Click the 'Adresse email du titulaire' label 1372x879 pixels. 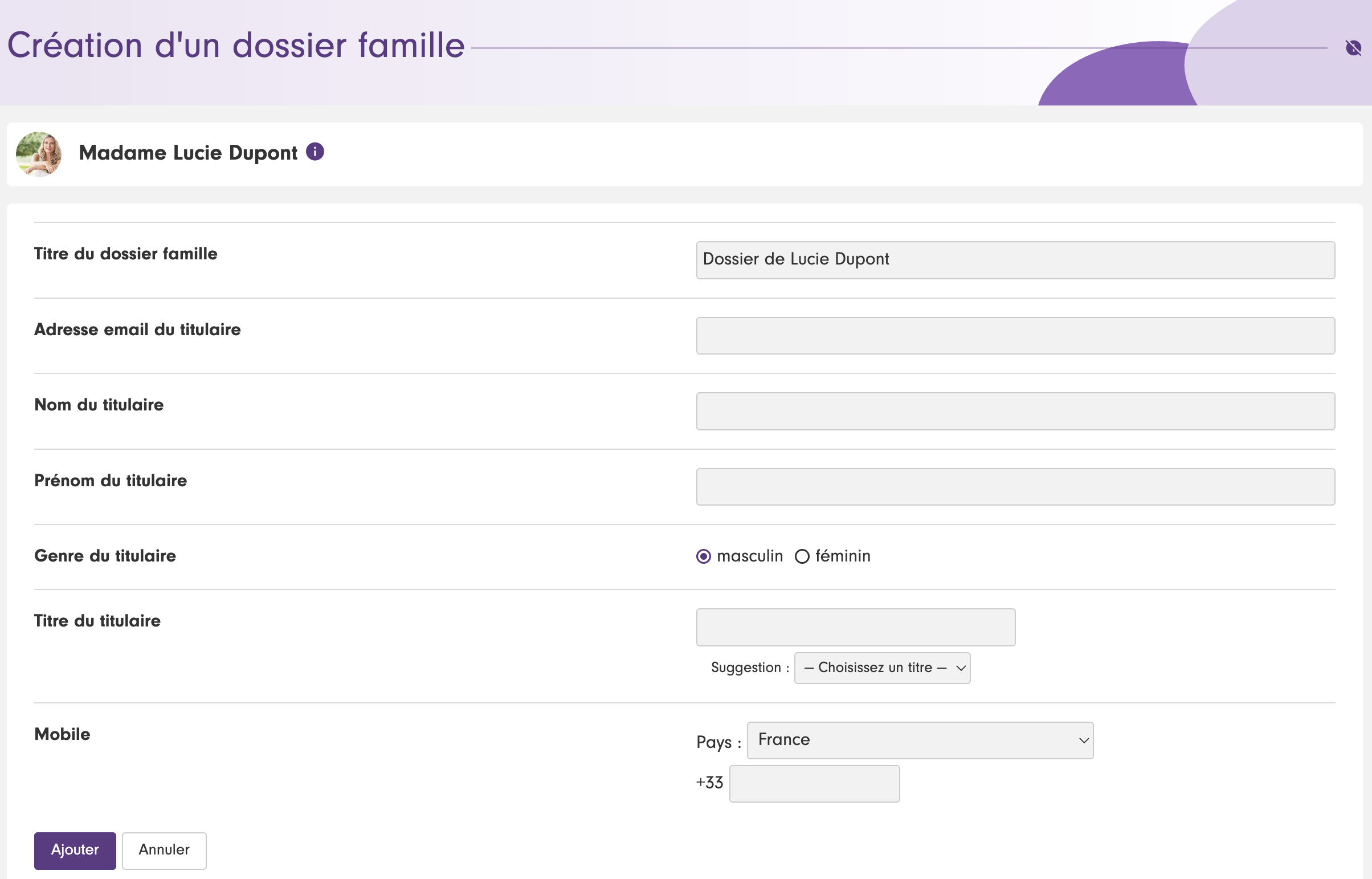pos(137,329)
